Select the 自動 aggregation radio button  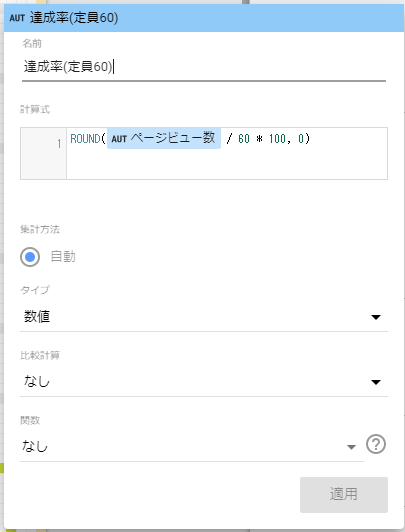(30, 257)
